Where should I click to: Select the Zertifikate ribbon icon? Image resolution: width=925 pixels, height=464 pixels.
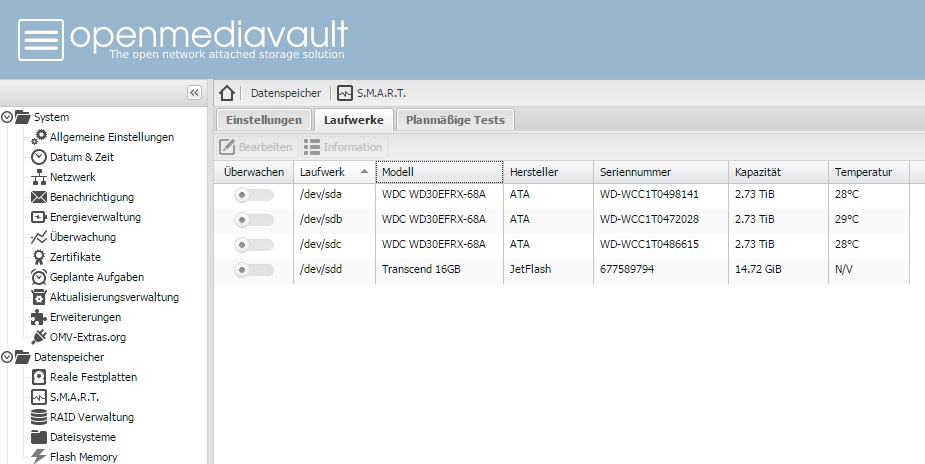pyautogui.click(x=39, y=257)
